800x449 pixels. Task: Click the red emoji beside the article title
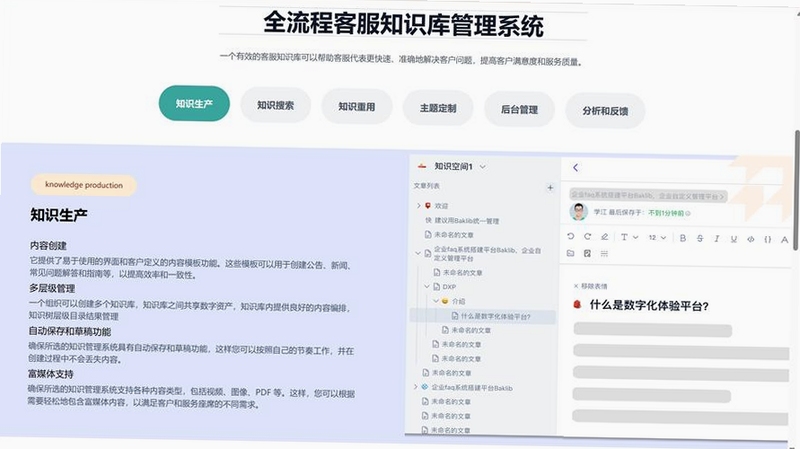(x=578, y=305)
